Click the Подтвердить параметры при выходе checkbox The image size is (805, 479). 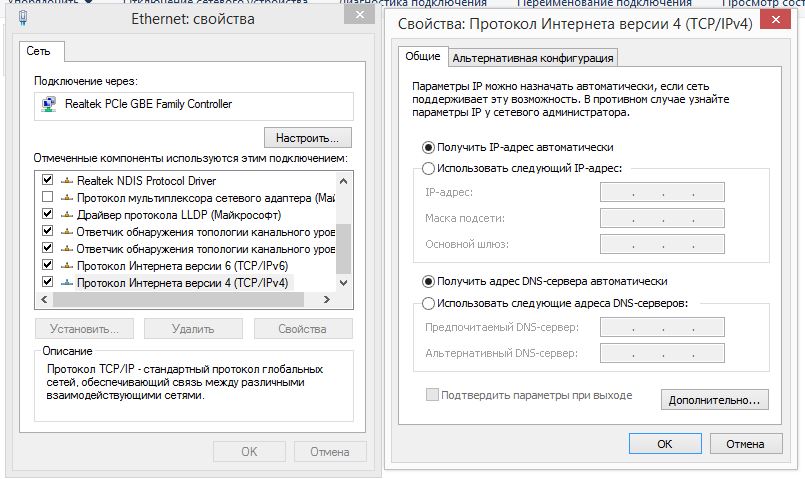tap(432, 395)
